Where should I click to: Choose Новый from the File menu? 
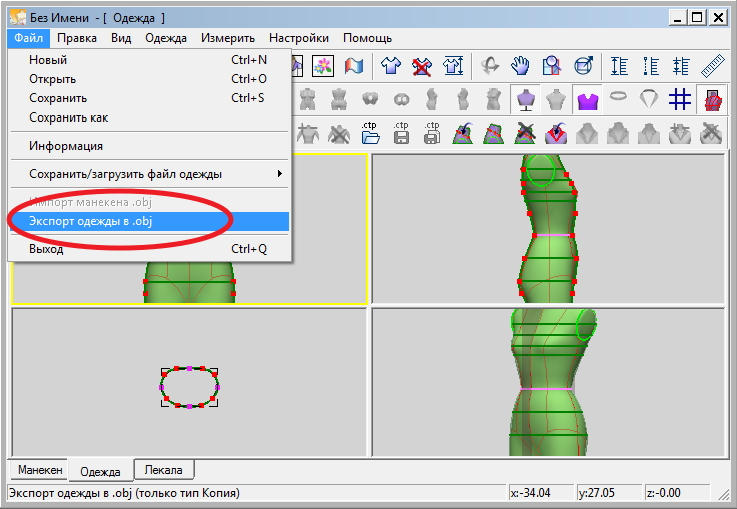point(149,60)
